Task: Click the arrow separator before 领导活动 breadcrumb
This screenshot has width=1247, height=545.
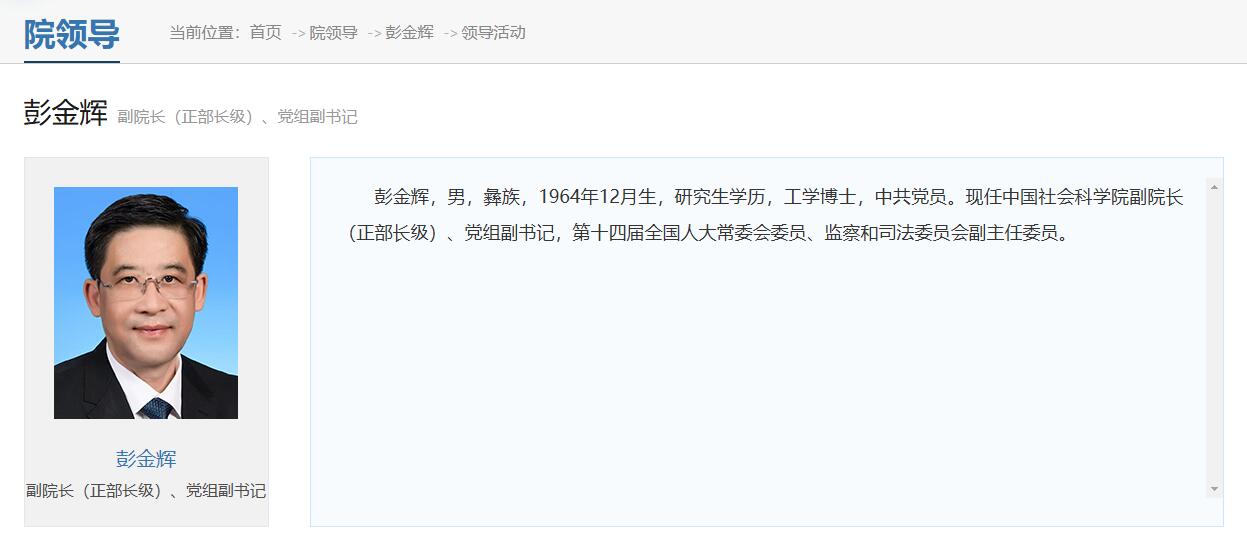Action: point(450,33)
